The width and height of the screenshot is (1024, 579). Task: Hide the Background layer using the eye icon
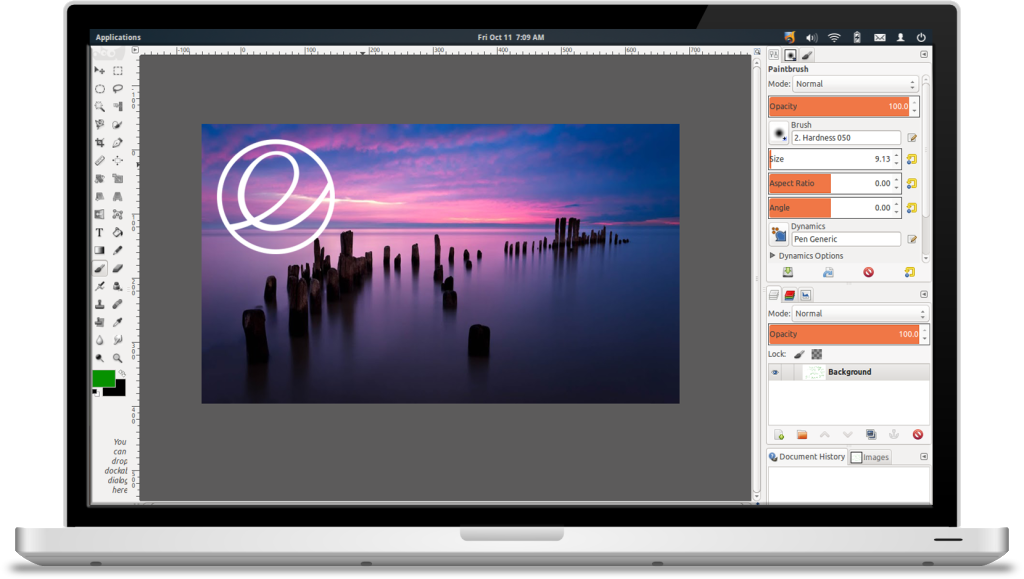coord(775,372)
